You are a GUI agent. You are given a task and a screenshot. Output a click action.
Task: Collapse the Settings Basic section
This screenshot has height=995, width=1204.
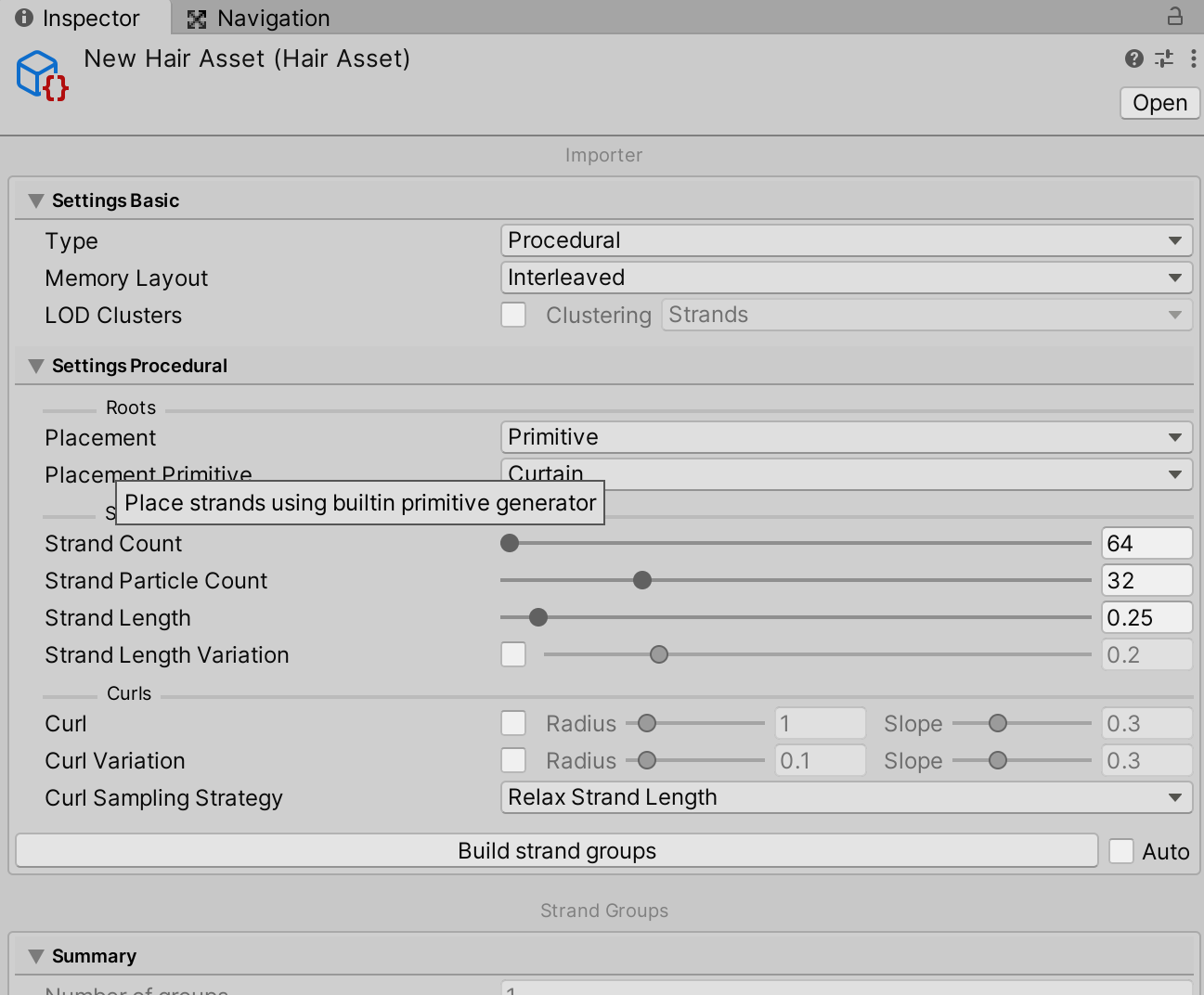[35, 200]
